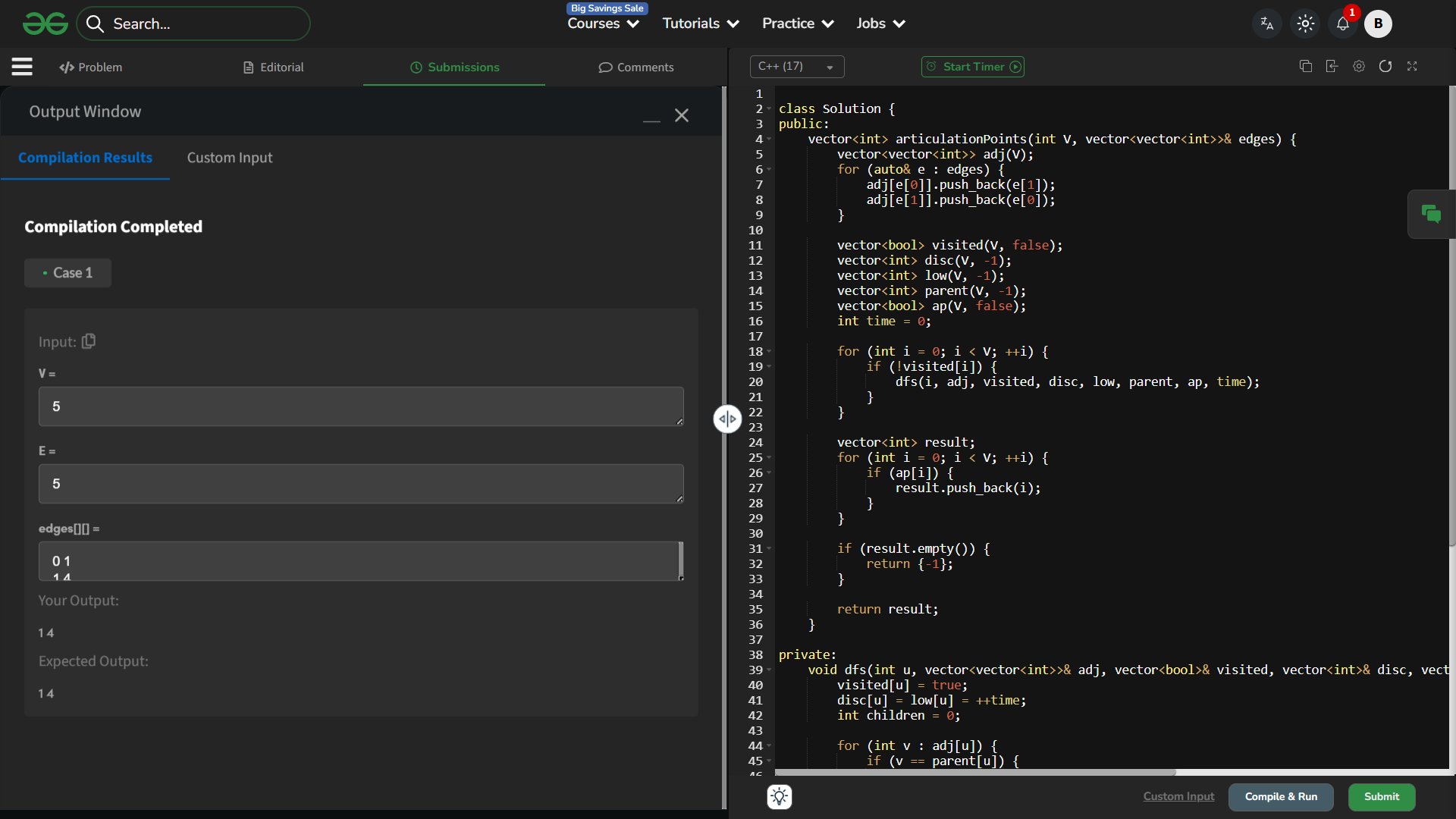Open the notifications bell
Image resolution: width=1456 pixels, height=819 pixels.
(x=1342, y=24)
